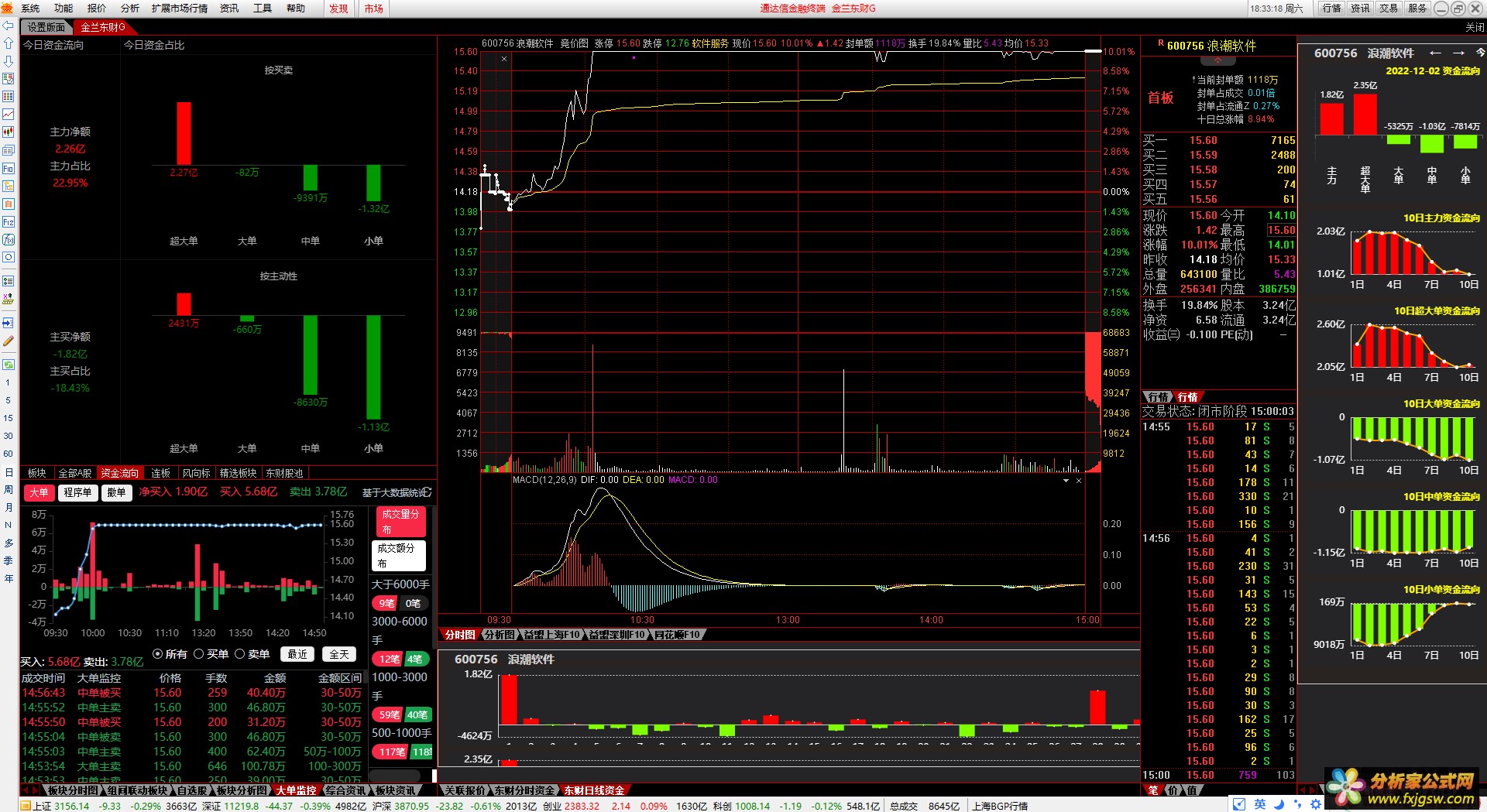Click the 发现 button in menu bar
This screenshot has width=1487, height=812.
pyautogui.click(x=338, y=9)
